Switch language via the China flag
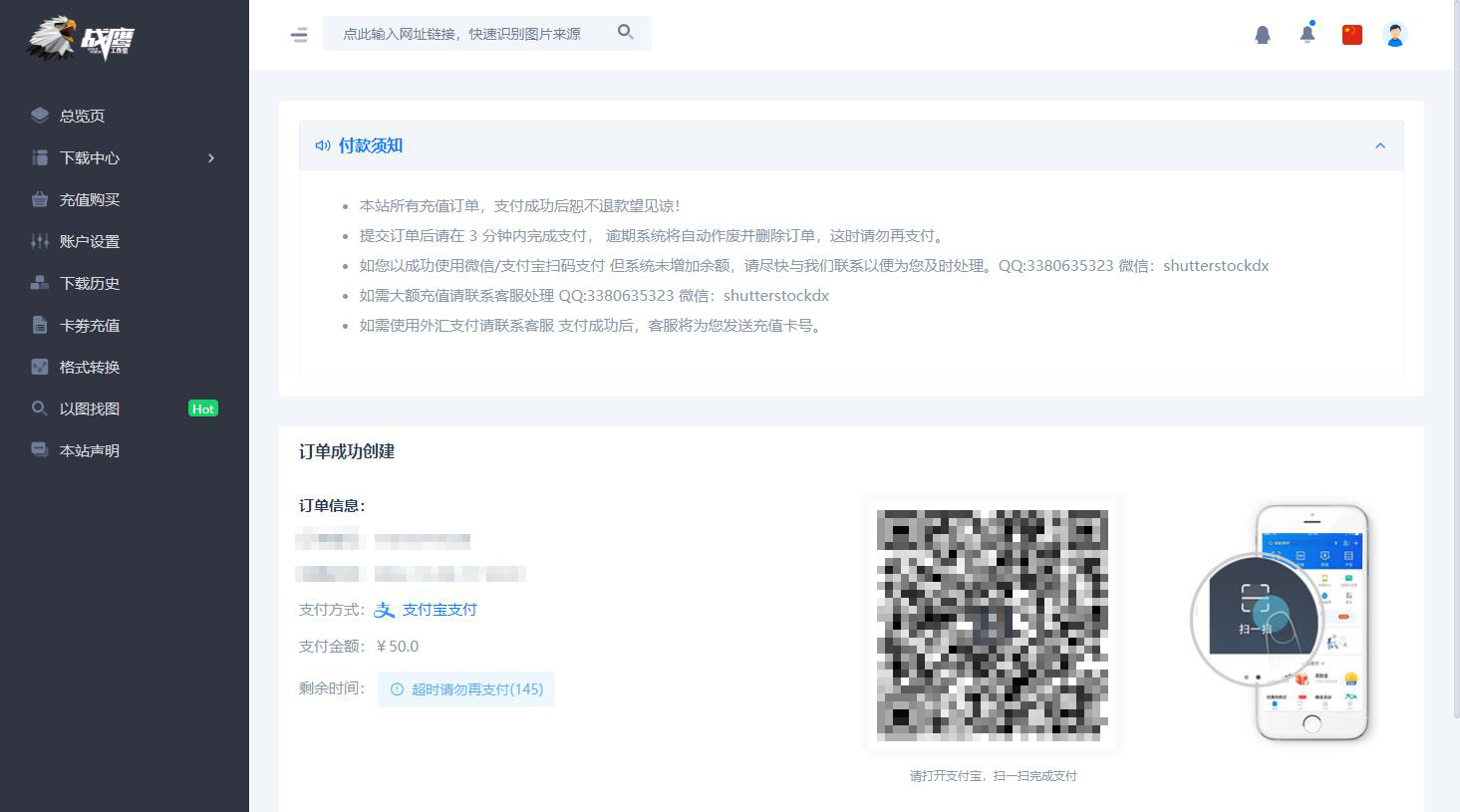Screen dimensions: 1460x812 [1352, 35]
